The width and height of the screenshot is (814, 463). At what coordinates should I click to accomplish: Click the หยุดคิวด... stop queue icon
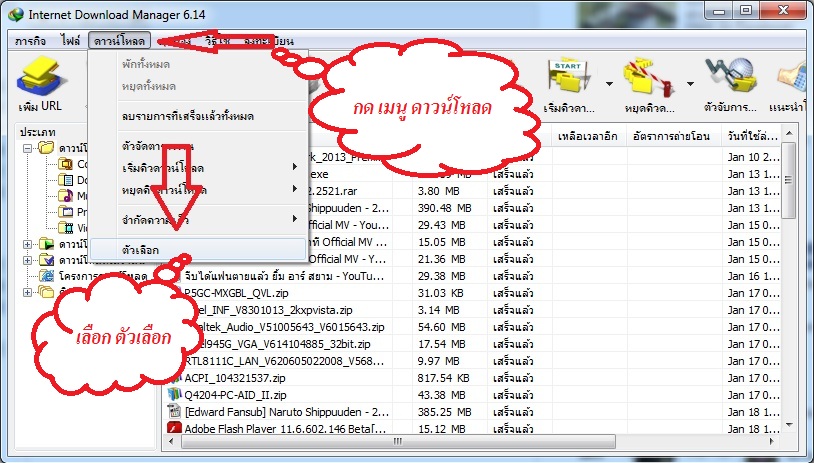click(649, 79)
